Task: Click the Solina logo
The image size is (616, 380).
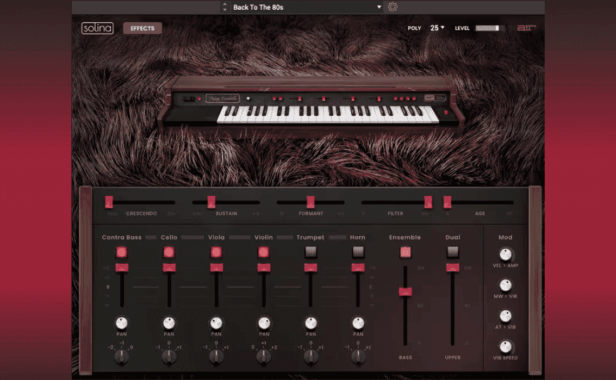Action: (x=97, y=28)
